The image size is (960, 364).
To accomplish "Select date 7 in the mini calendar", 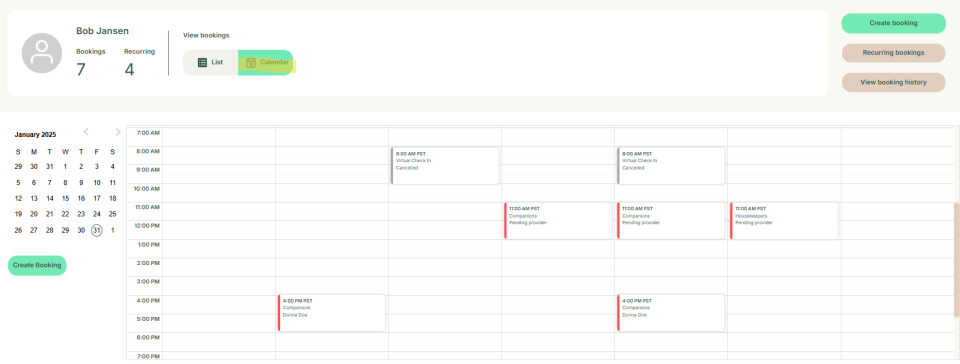I will pos(50,182).
